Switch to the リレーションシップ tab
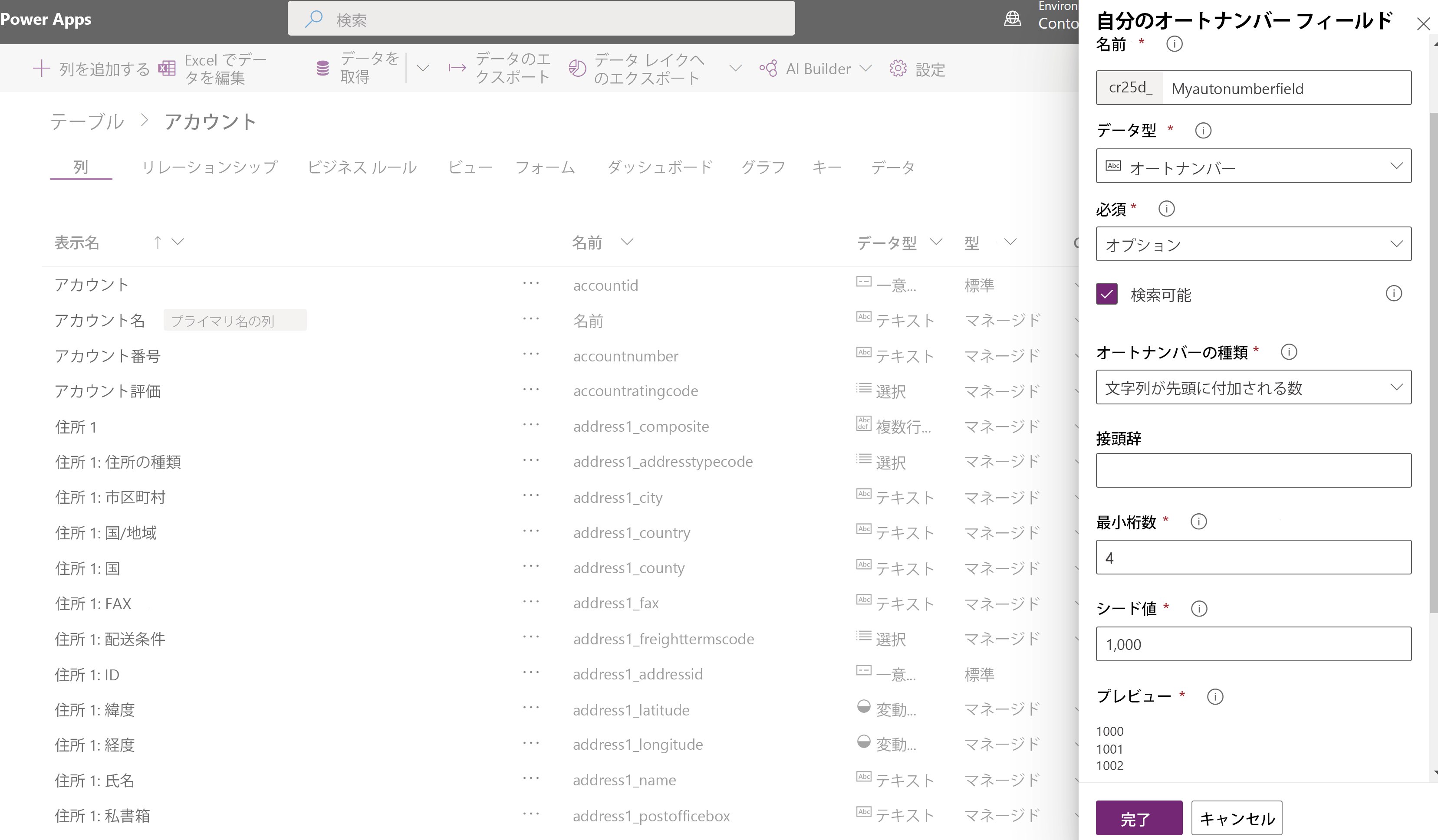Image resolution: width=1438 pixels, height=840 pixels. pyautogui.click(x=207, y=167)
